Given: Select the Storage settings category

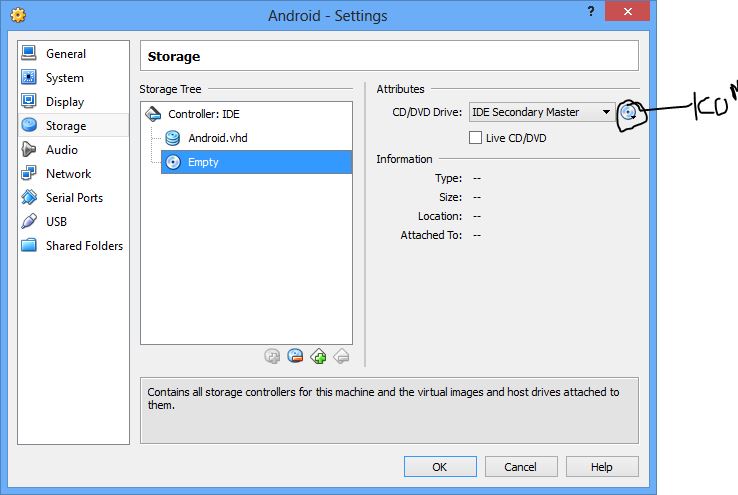Looking at the screenshot, I should click(73, 126).
